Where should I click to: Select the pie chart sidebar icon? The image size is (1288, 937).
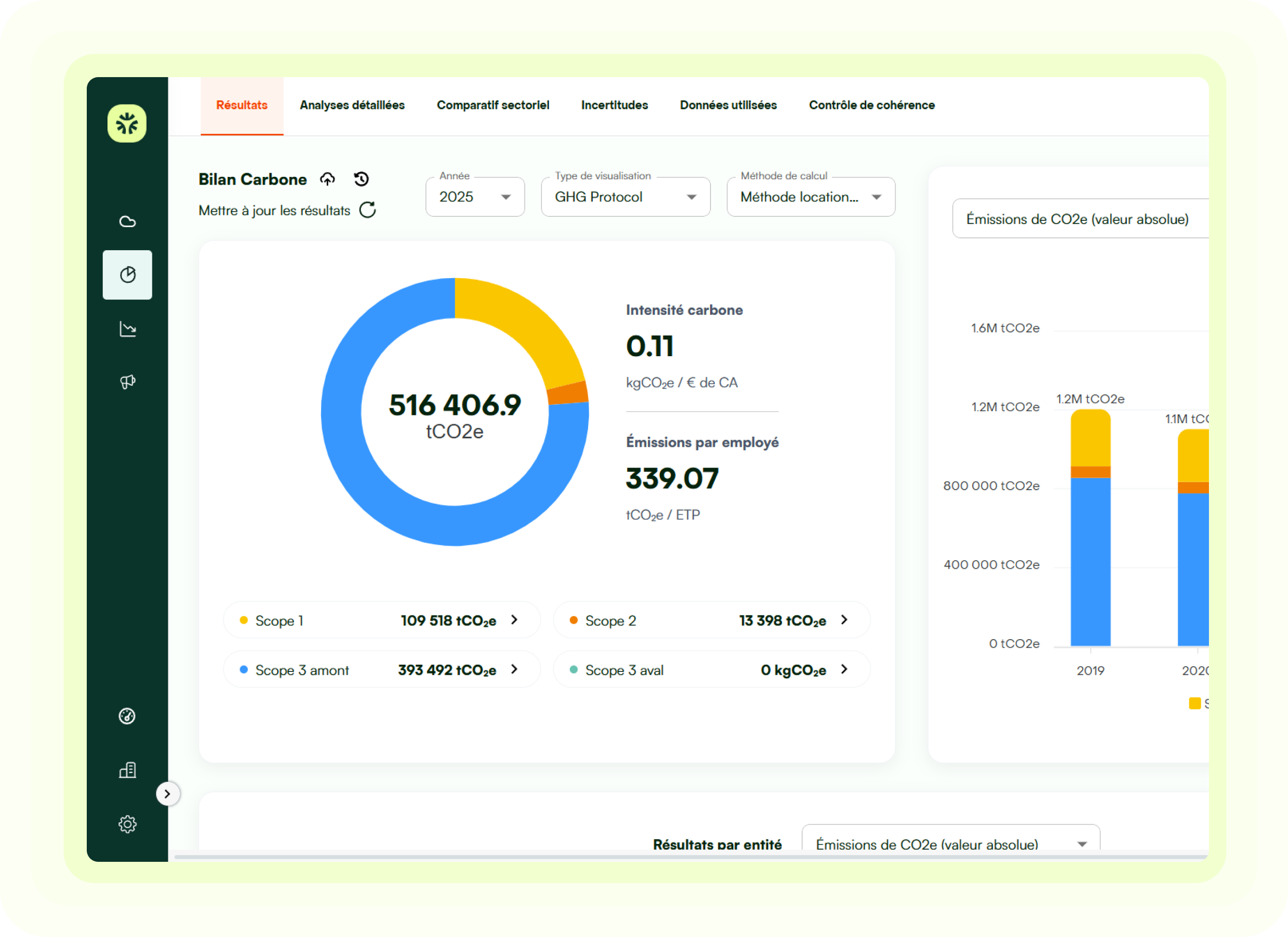(x=127, y=275)
